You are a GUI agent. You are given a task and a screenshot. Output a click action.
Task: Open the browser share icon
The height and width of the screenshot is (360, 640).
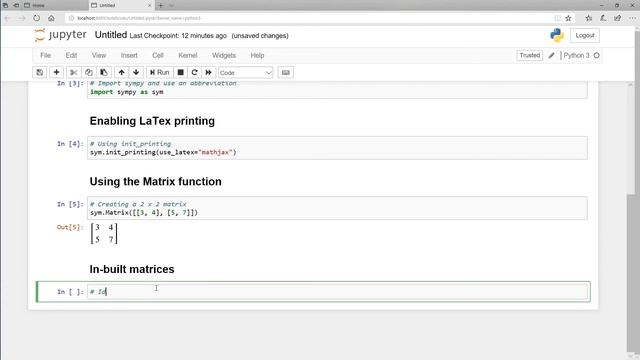(618, 18)
